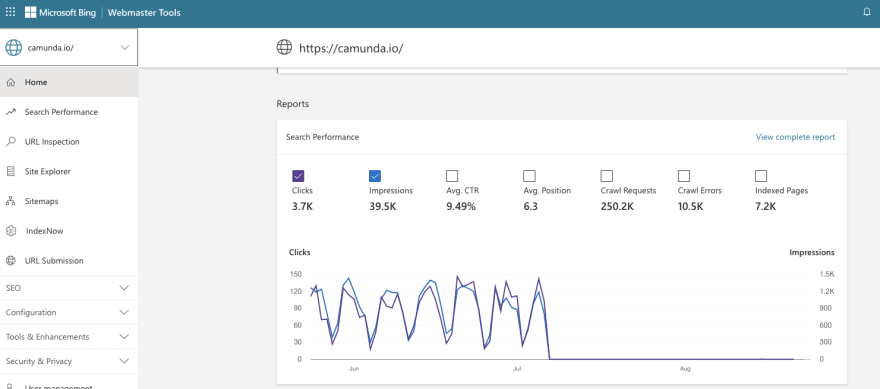The width and height of the screenshot is (880, 389).
Task: Click the July drop point on the chart
Action: click(549, 359)
